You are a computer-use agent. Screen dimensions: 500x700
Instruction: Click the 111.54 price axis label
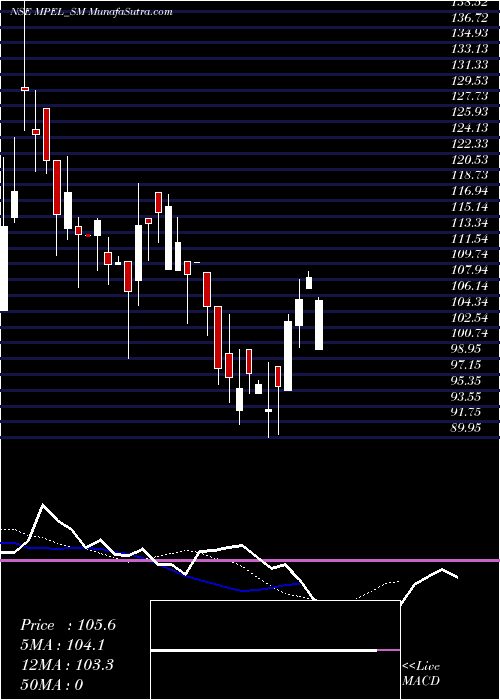coord(469,238)
